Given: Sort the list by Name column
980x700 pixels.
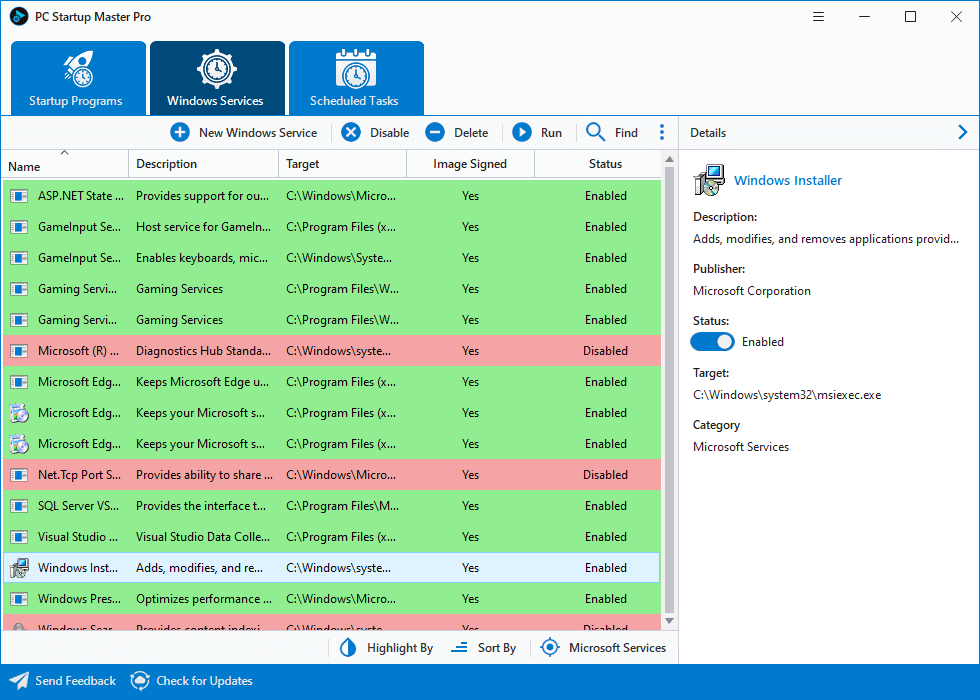Looking at the screenshot, I should point(65,164).
